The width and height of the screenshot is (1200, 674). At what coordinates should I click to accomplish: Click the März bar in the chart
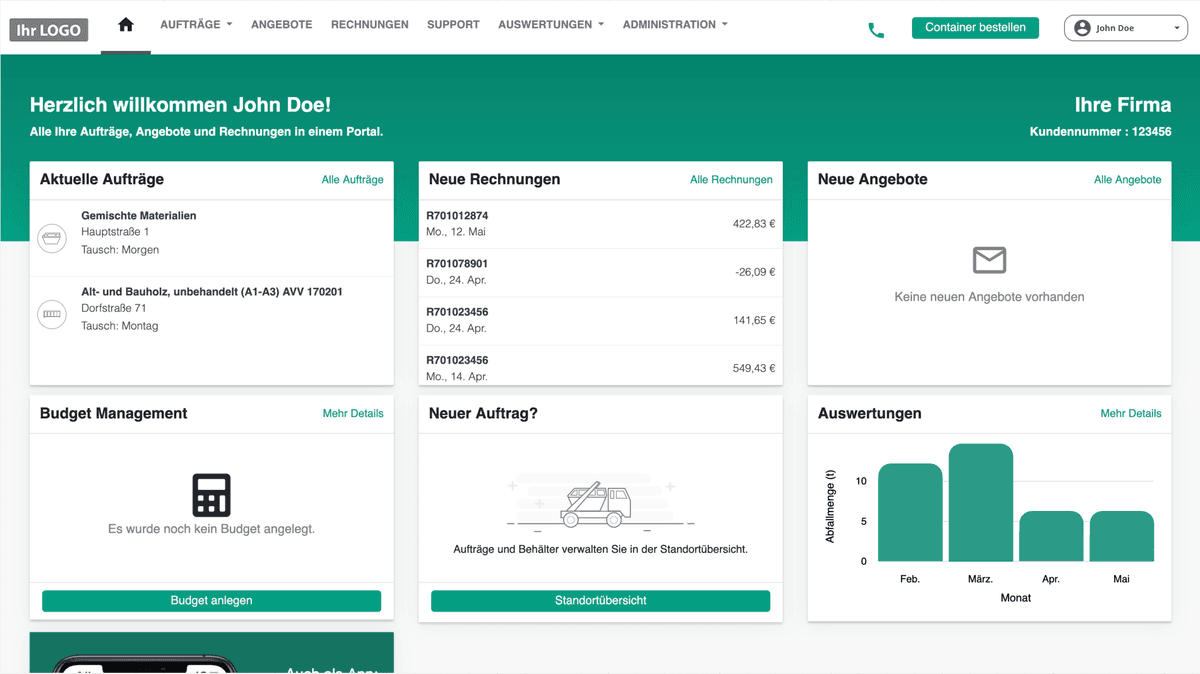(980, 503)
